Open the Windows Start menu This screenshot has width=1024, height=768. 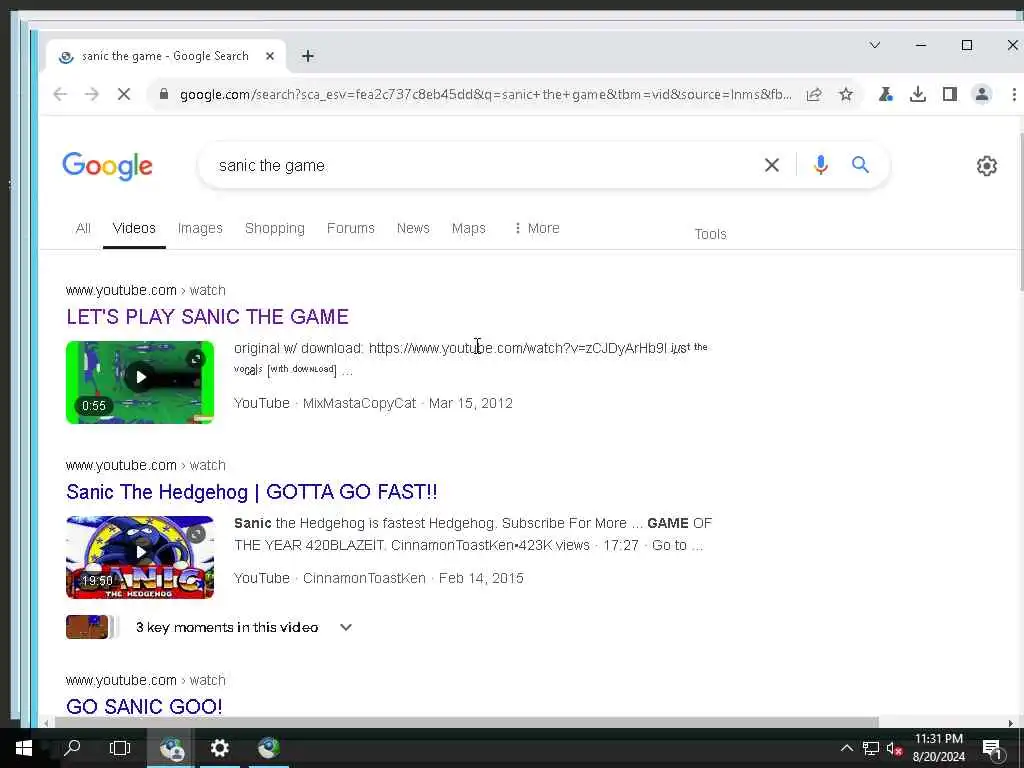tap(24, 748)
